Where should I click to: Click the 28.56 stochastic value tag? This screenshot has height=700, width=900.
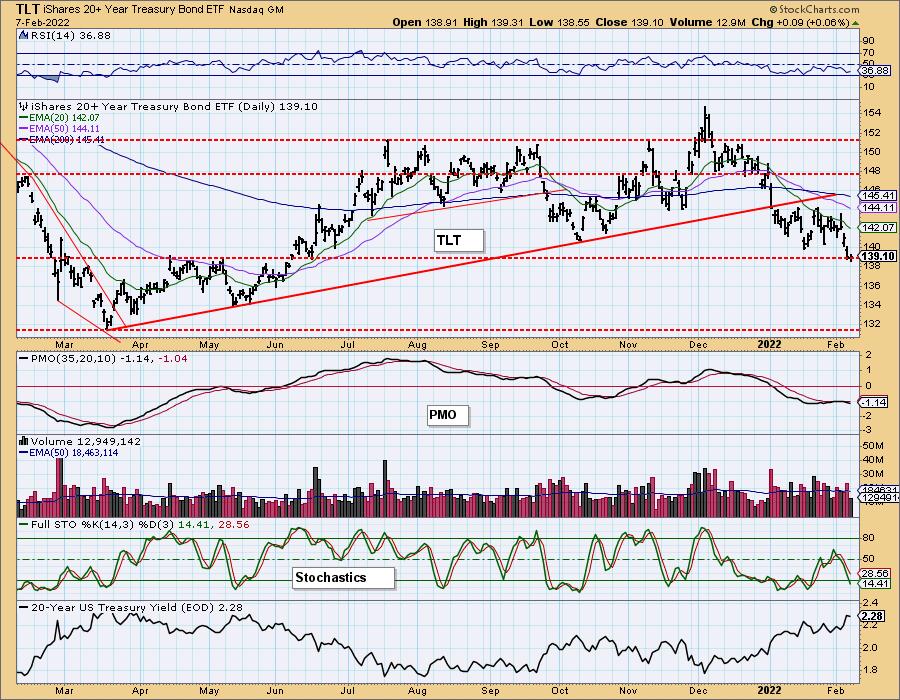coord(875,574)
